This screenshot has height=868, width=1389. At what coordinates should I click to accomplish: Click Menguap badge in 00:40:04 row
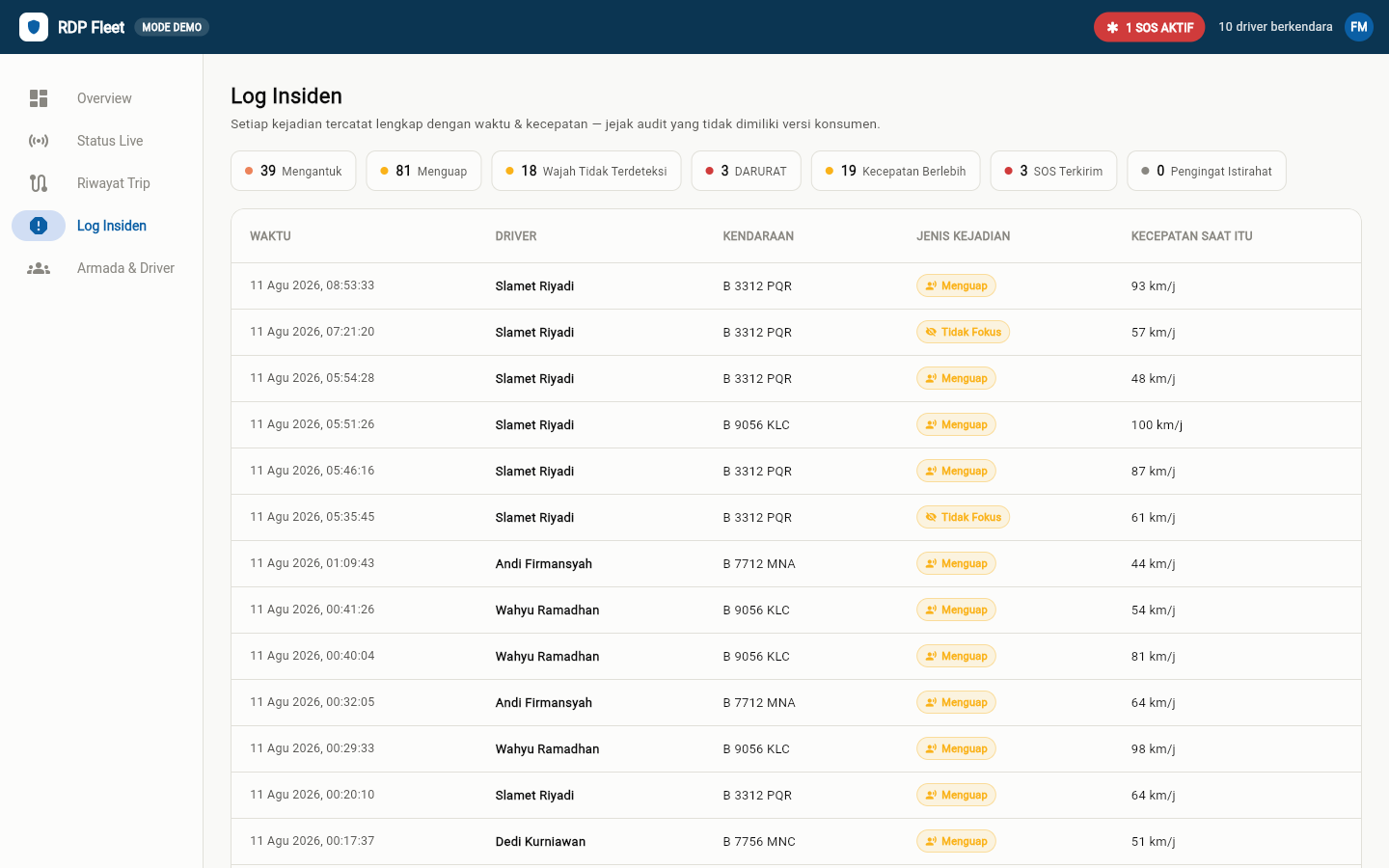[956, 656]
